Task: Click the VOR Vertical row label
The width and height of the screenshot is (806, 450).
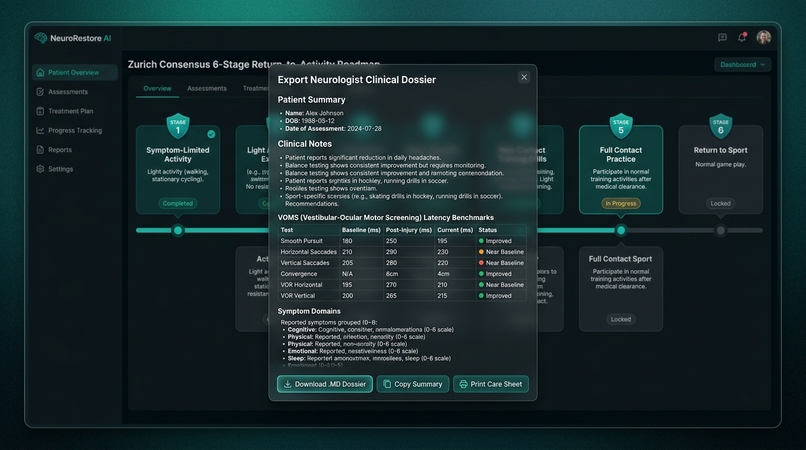Action: pyautogui.click(x=298, y=296)
